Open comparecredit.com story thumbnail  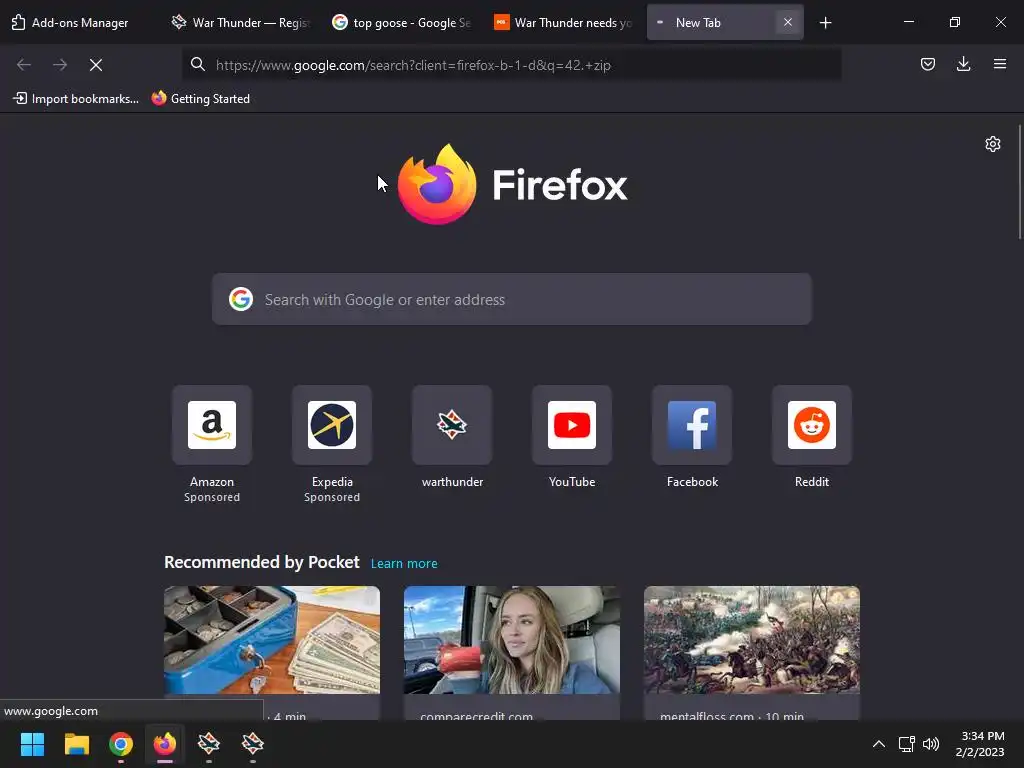click(512, 640)
